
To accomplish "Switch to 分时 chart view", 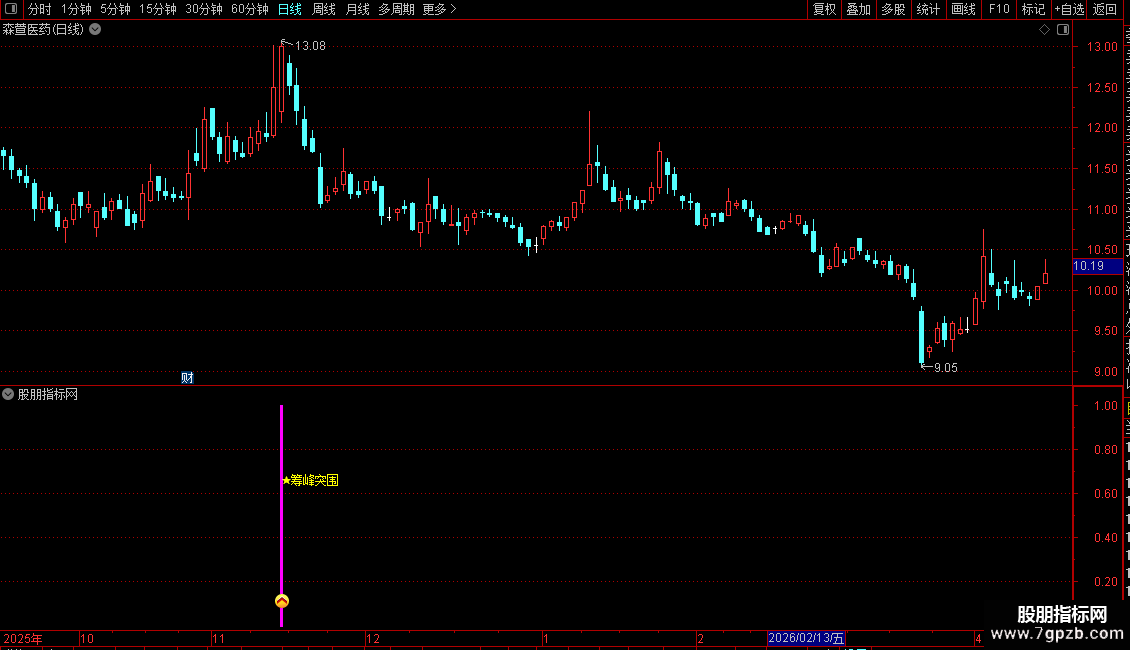I will click(40, 9).
